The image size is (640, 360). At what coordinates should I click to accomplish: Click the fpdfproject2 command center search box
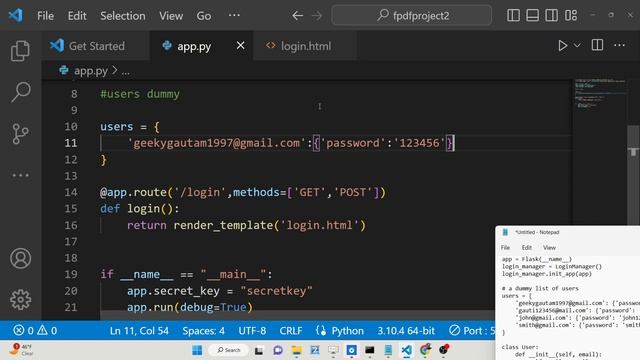pos(412,16)
